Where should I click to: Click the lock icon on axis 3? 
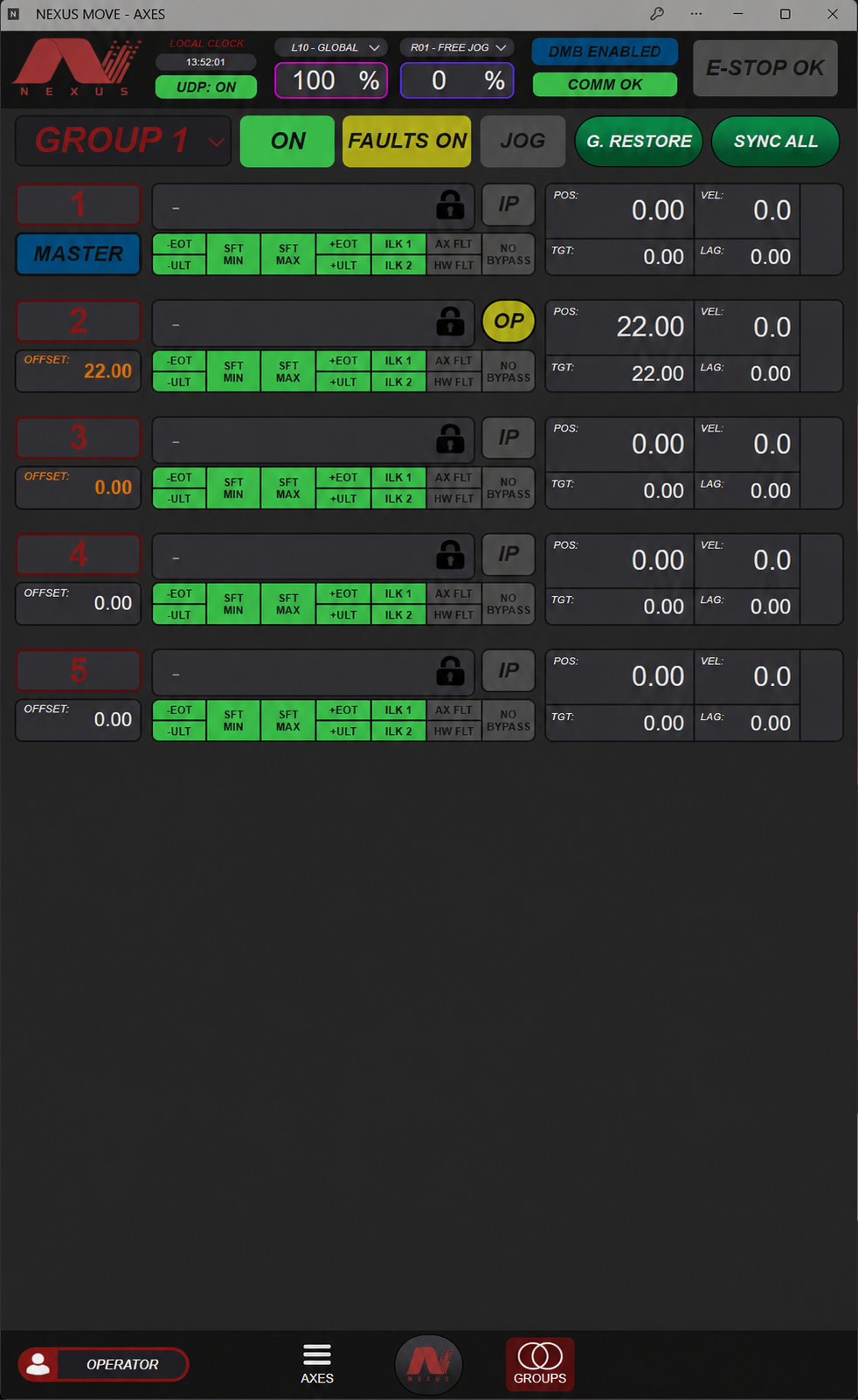point(450,439)
